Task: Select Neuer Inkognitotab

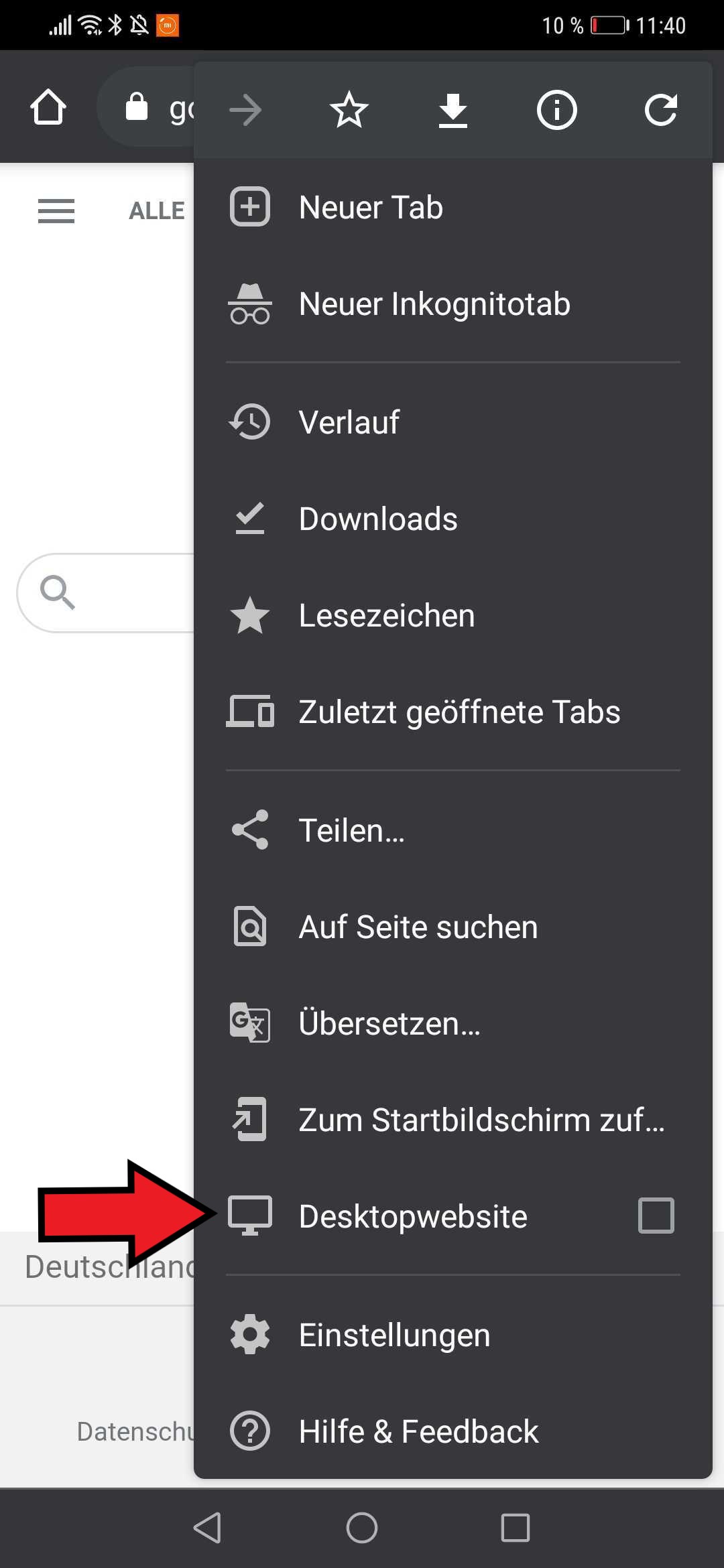Action: click(x=434, y=304)
